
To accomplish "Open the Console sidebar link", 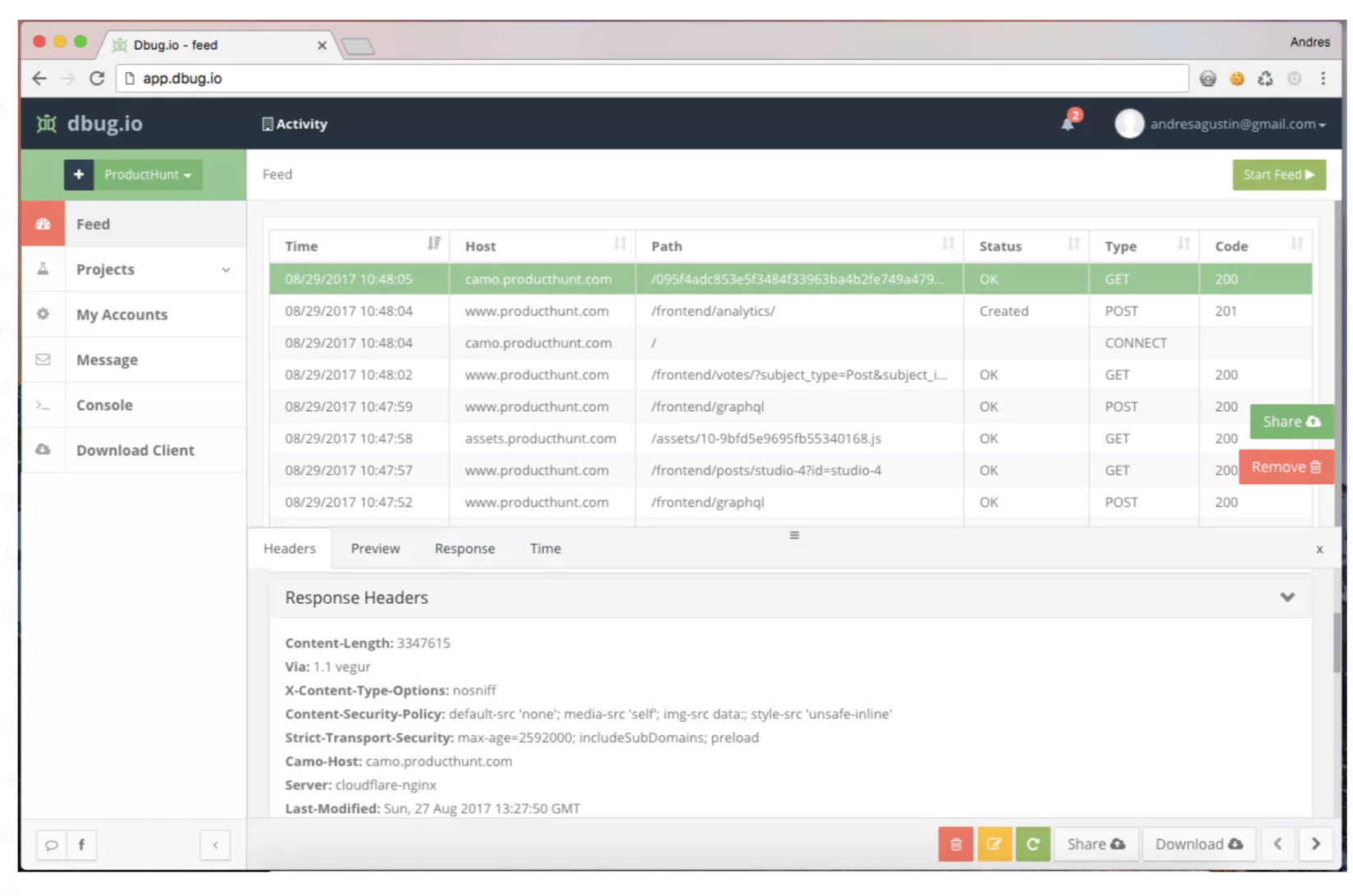I will point(104,405).
